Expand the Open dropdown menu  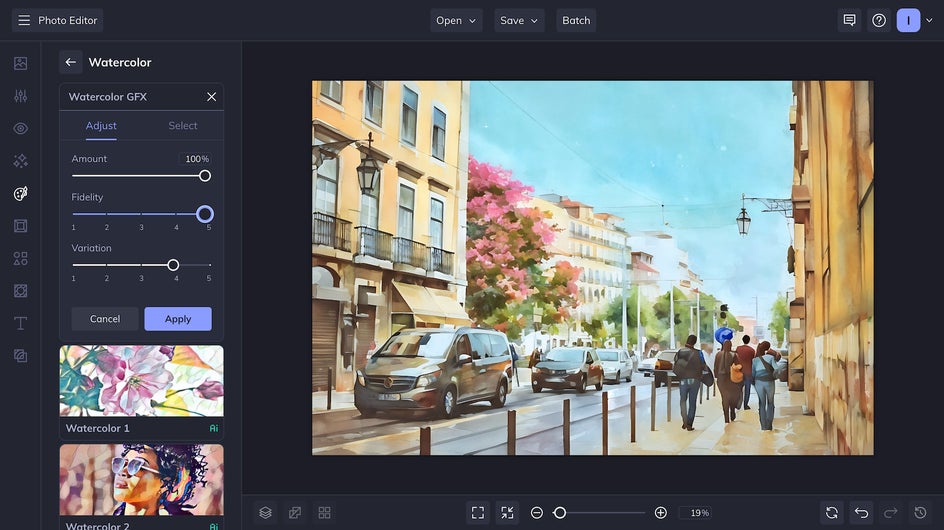click(x=456, y=20)
